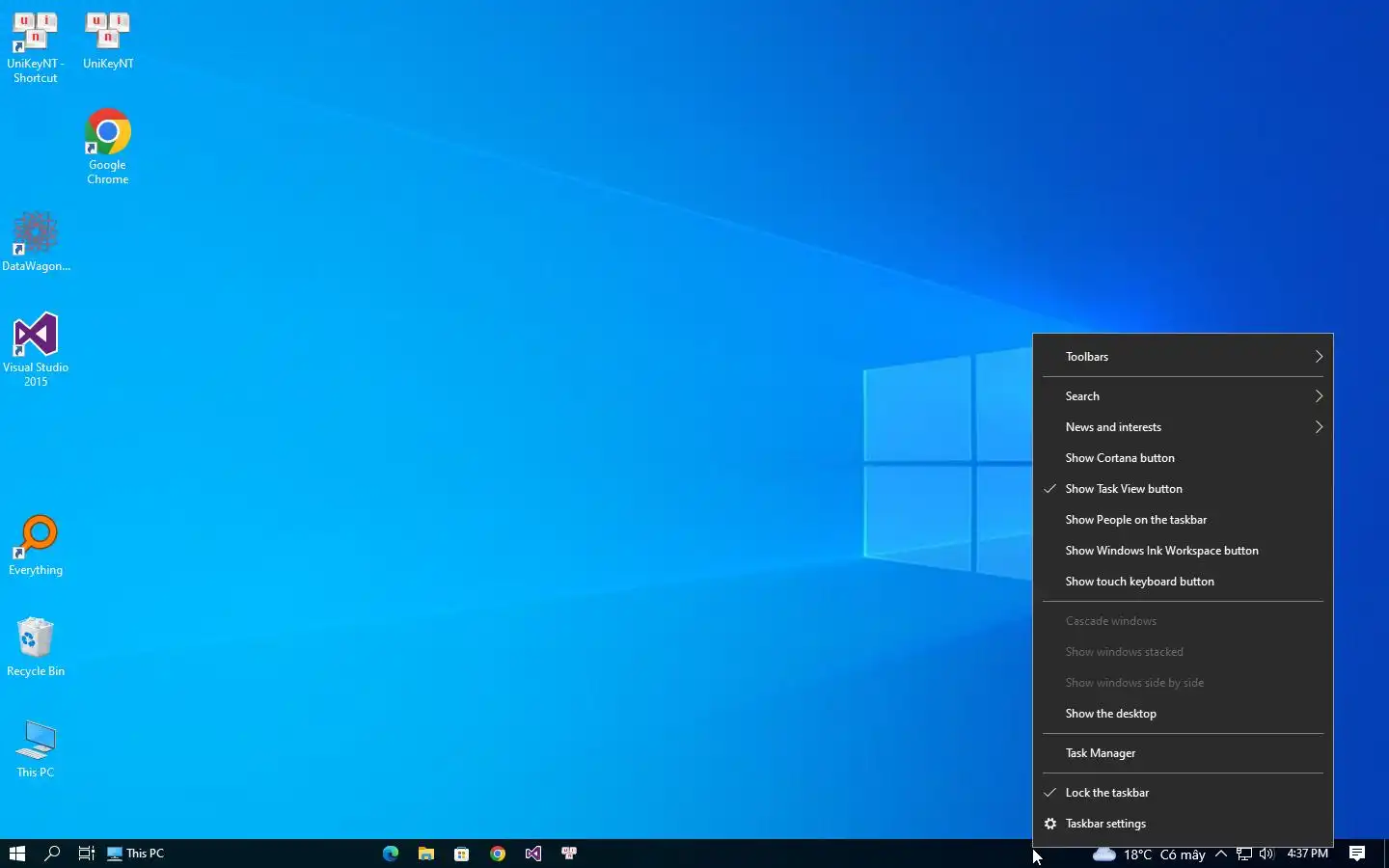Select the Google Chrome desktop shortcut

tap(108, 147)
